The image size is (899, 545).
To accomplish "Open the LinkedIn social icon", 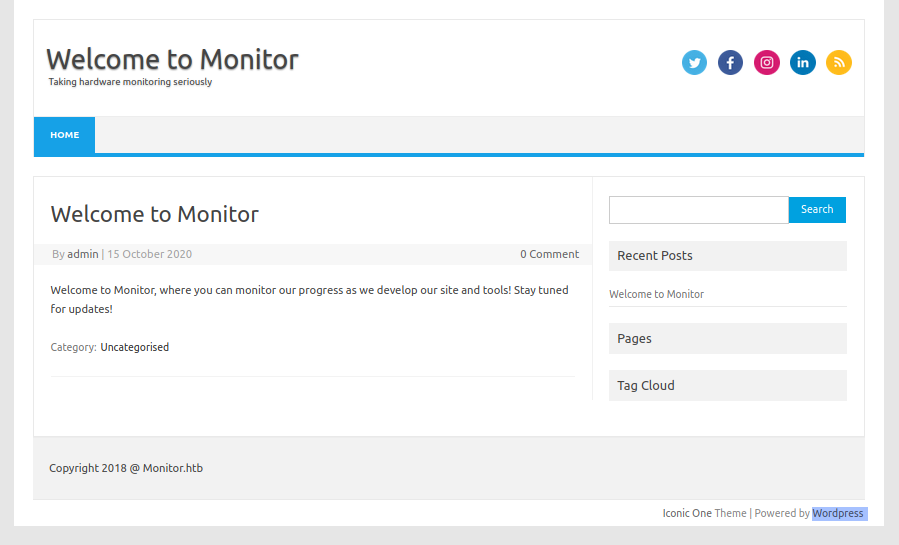I will tap(802, 63).
